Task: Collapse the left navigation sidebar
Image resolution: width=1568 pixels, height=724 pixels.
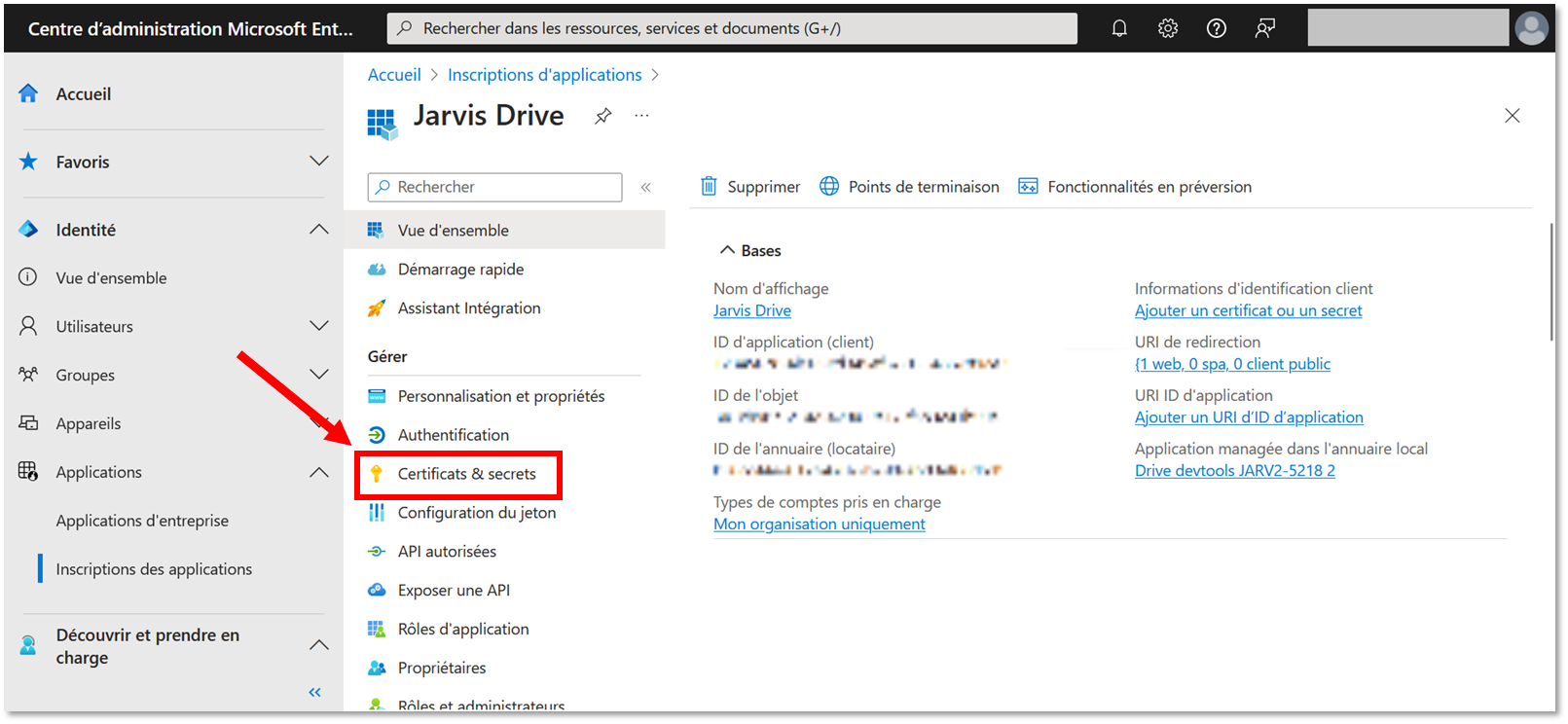Action: [314, 692]
